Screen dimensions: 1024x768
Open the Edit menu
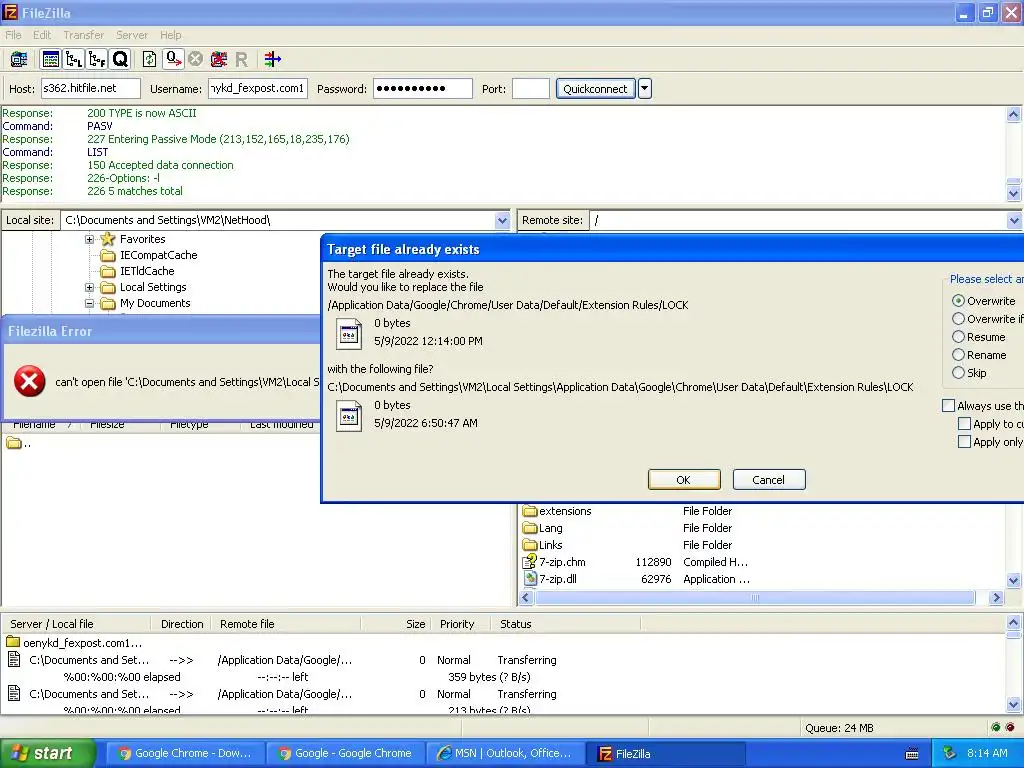[x=42, y=35]
